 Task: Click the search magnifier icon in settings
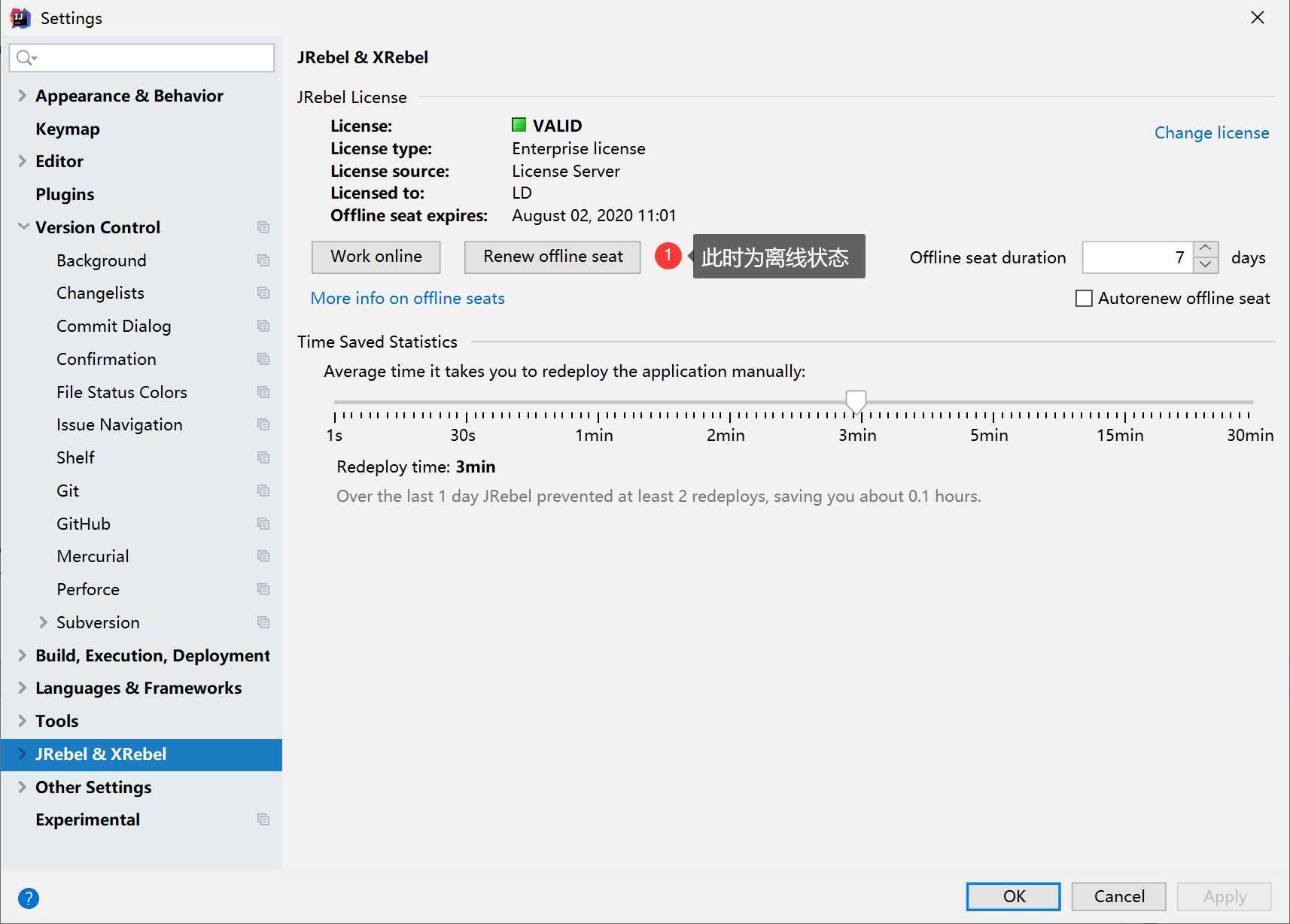coord(26,58)
